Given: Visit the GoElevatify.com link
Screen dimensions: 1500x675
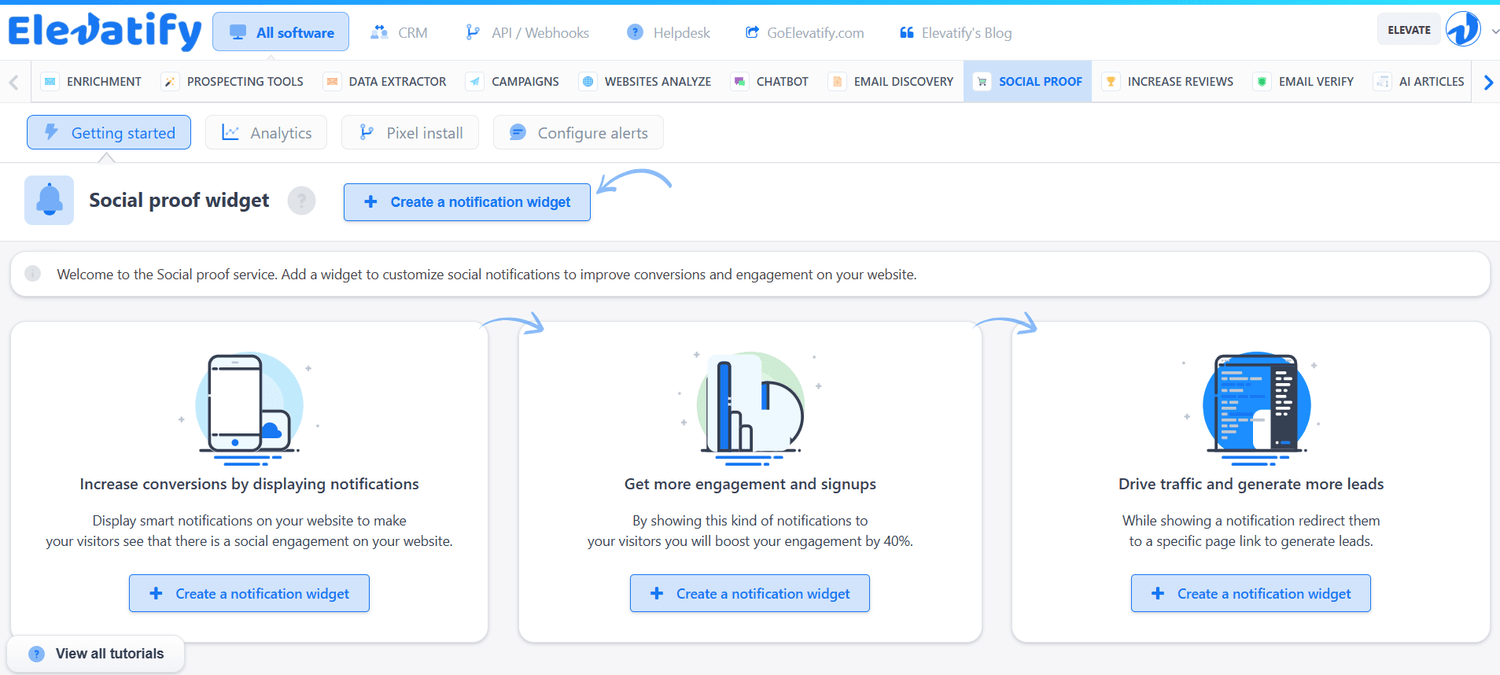Looking at the screenshot, I should (804, 33).
